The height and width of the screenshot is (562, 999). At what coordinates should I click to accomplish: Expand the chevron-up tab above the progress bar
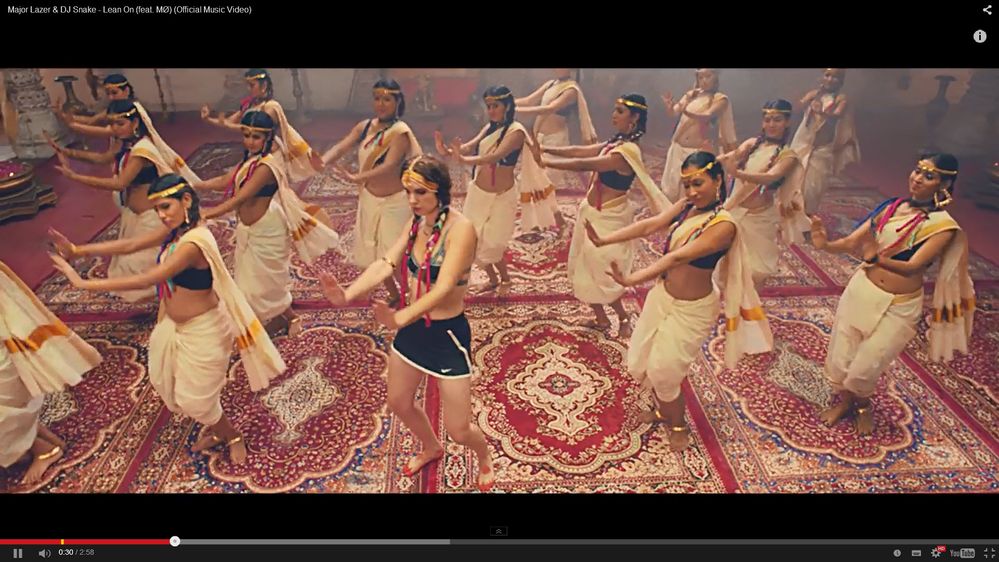(x=499, y=531)
